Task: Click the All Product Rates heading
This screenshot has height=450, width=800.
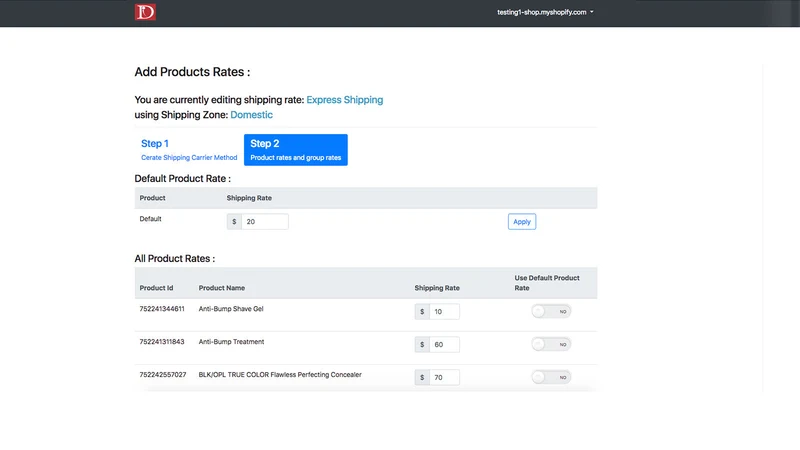Action: 174,259
